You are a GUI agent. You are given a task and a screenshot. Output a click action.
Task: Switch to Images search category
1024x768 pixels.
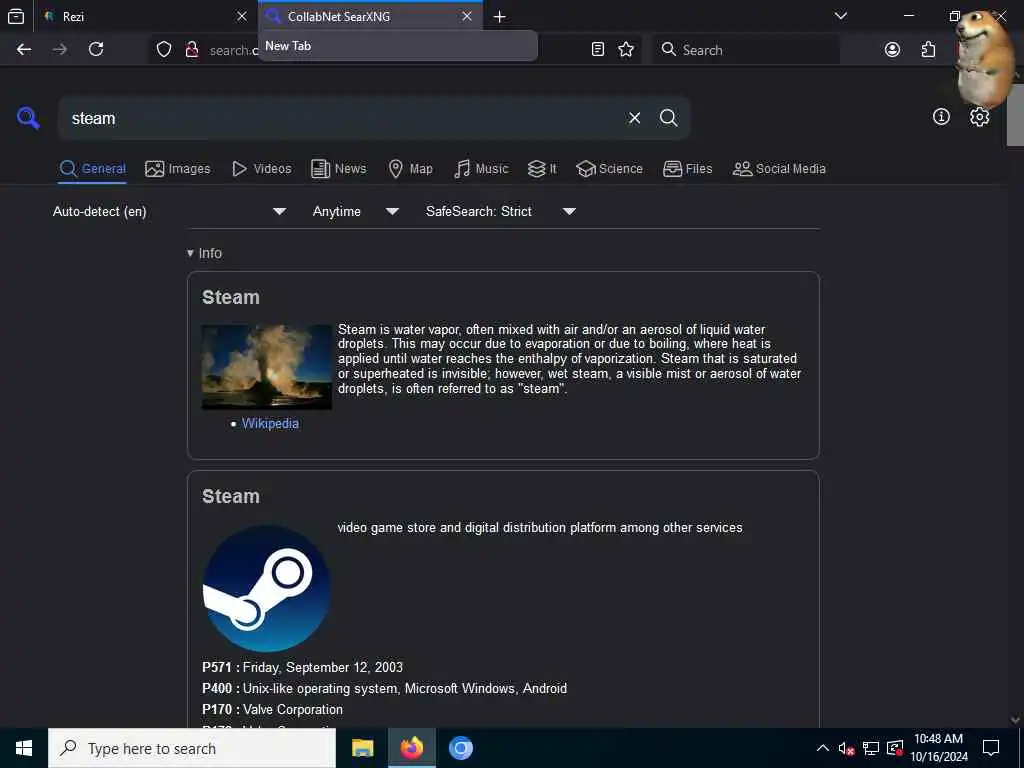(178, 169)
